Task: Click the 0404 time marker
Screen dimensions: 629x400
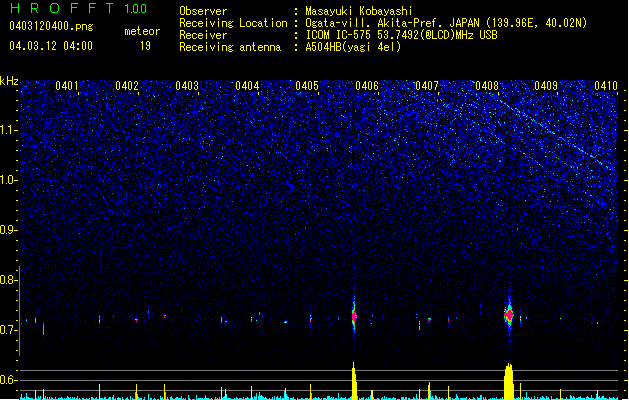Action: 247,86
